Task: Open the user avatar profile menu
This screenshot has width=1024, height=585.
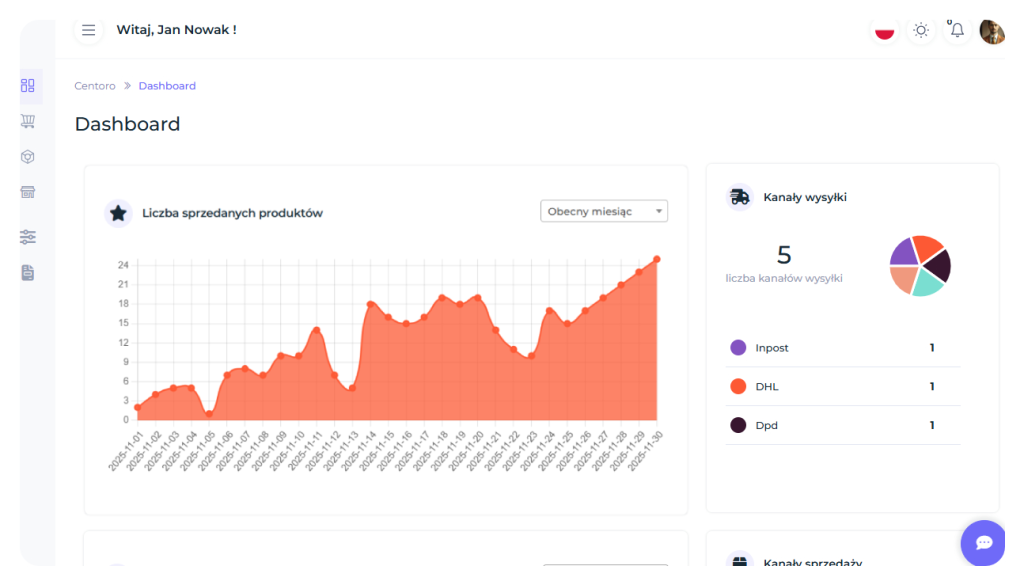Action: pyautogui.click(x=992, y=31)
